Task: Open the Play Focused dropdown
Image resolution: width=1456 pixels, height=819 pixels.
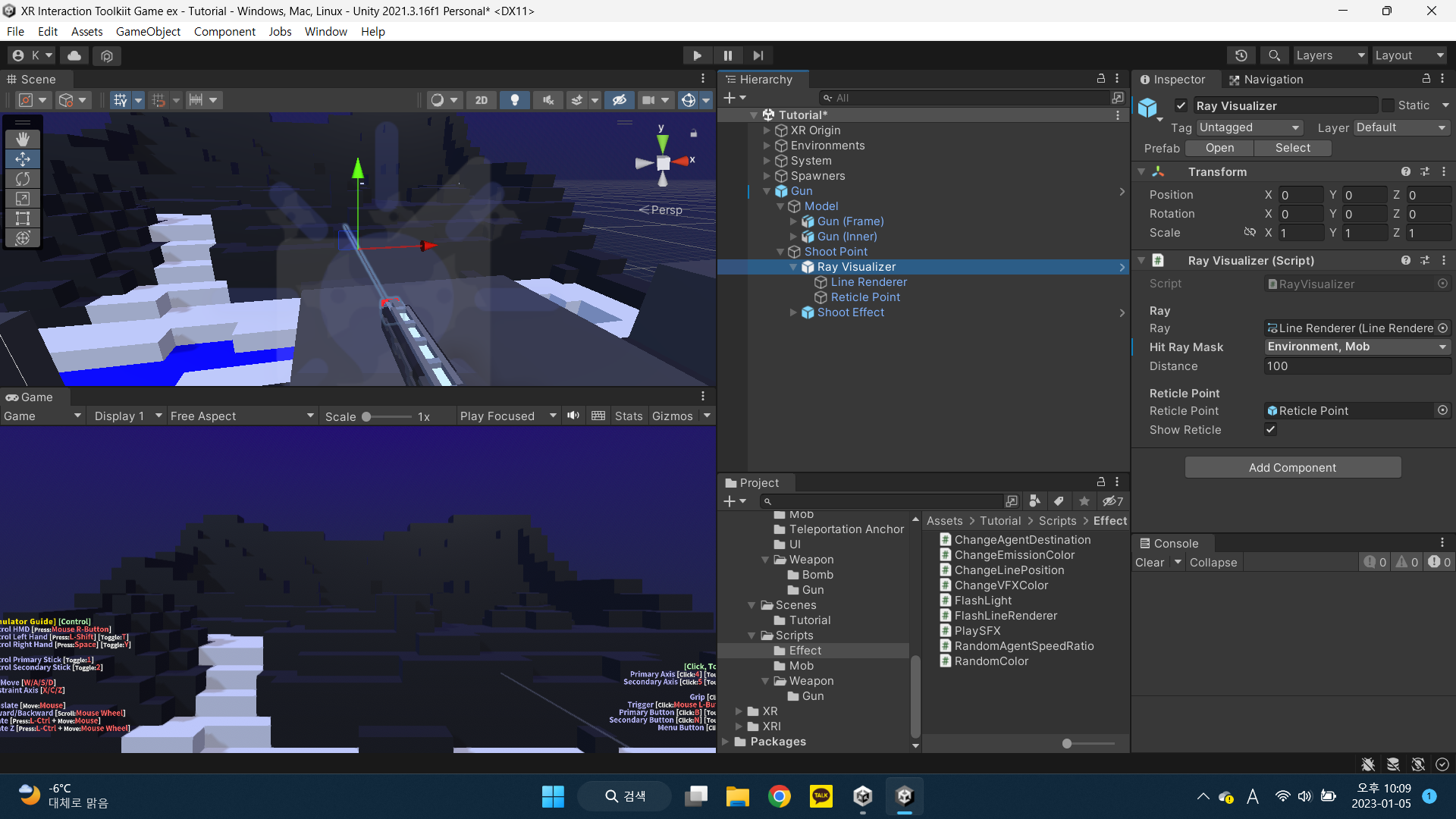Action: tap(508, 416)
